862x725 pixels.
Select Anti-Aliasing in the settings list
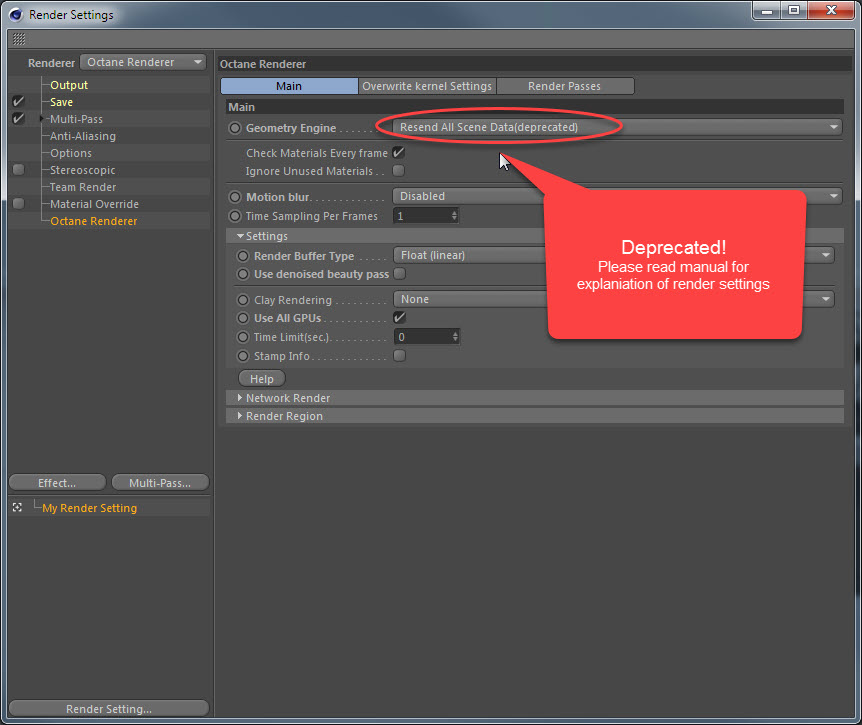coord(83,136)
